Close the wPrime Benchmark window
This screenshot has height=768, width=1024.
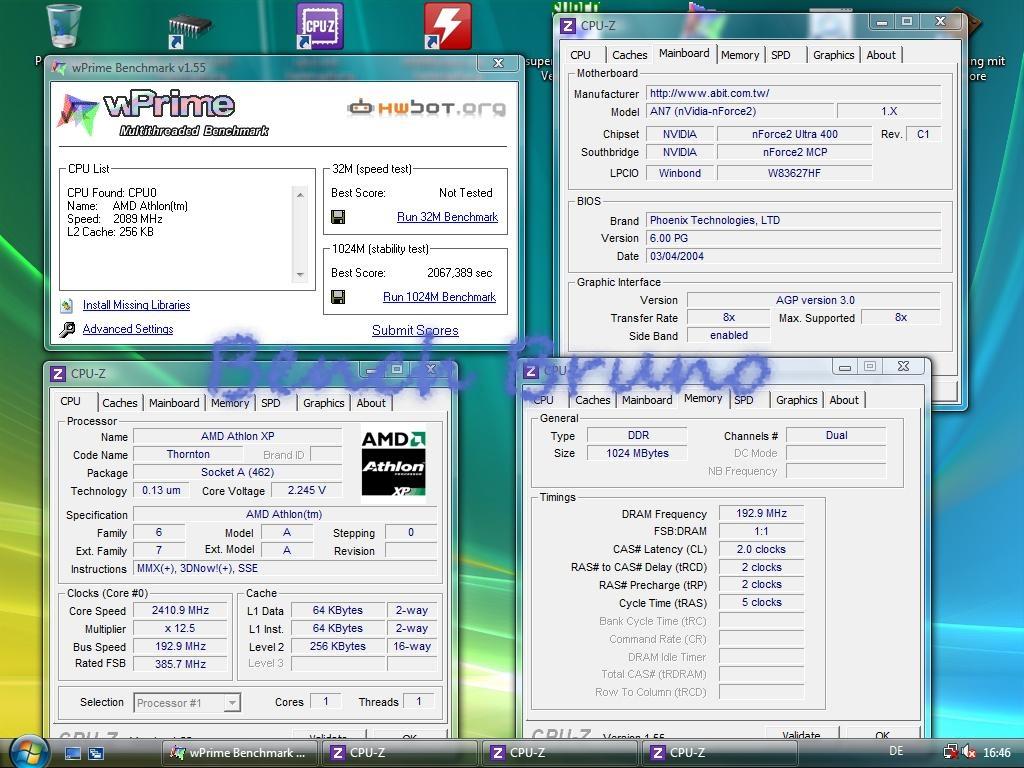[498, 63]
